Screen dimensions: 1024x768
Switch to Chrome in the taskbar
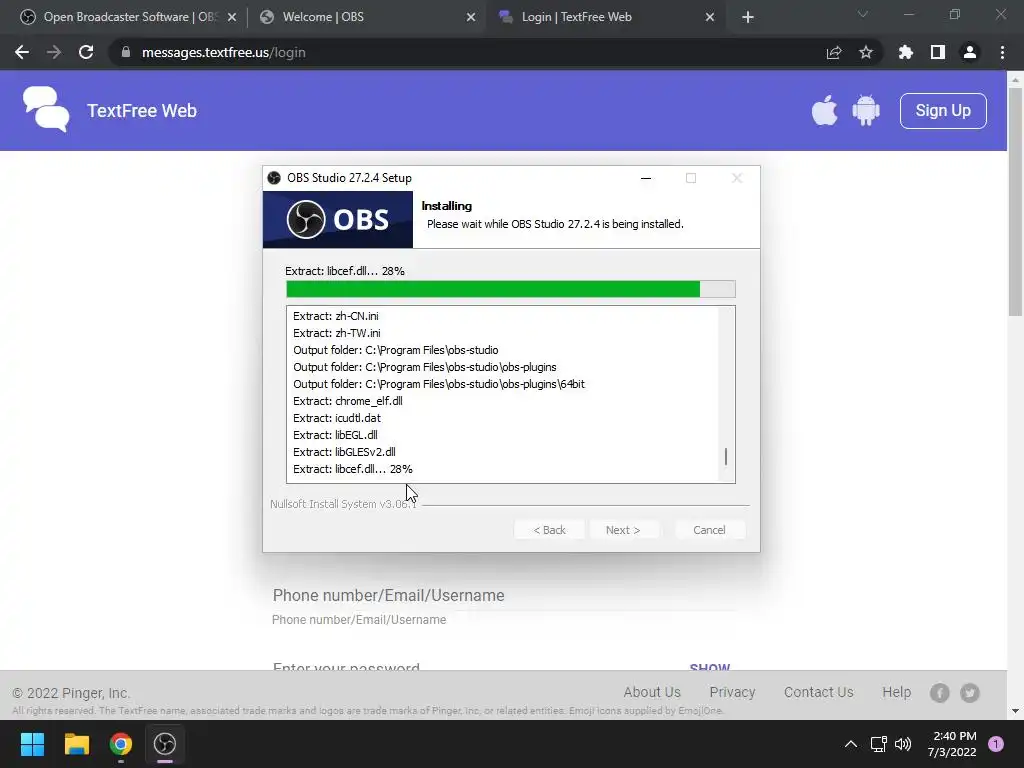pos(121,744)
